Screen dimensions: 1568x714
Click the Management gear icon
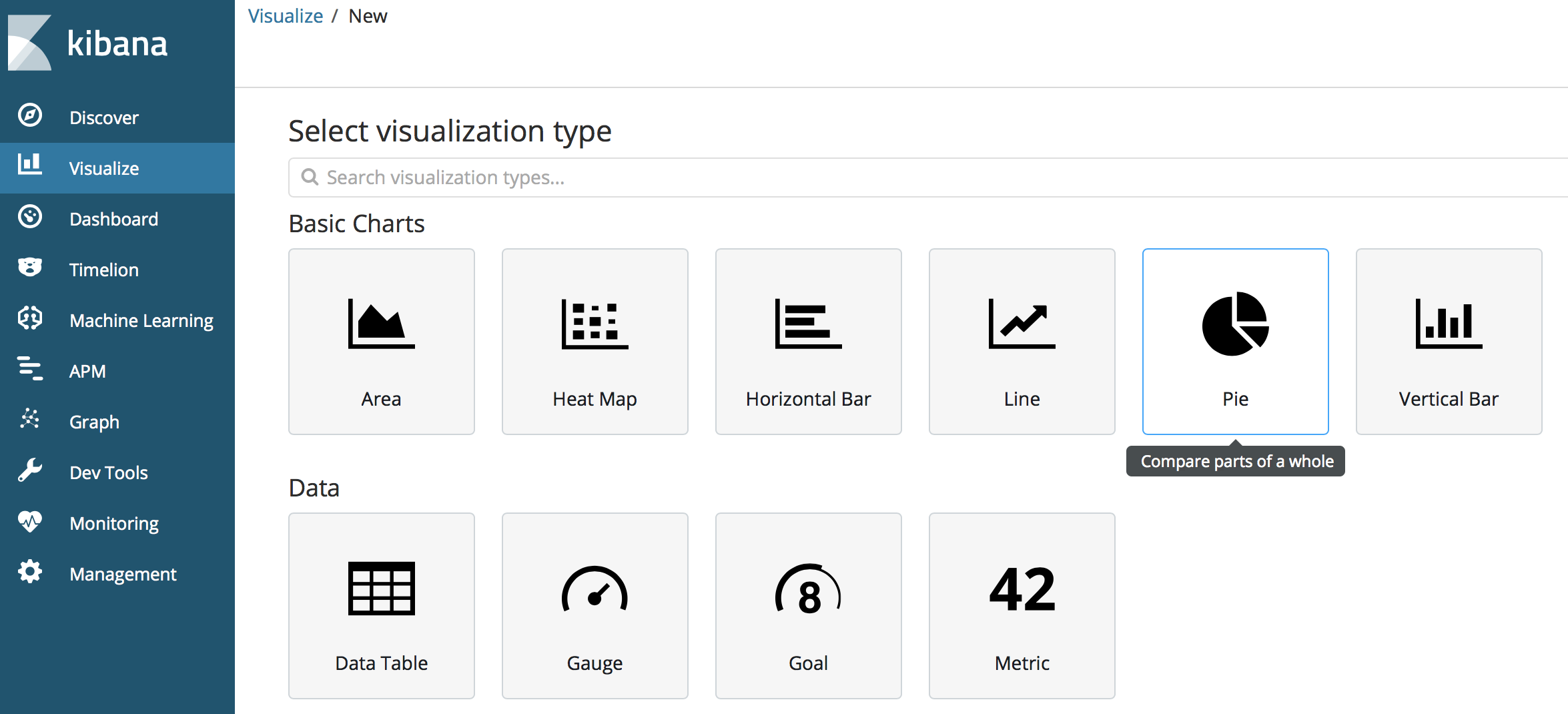[x=30, y=572]
